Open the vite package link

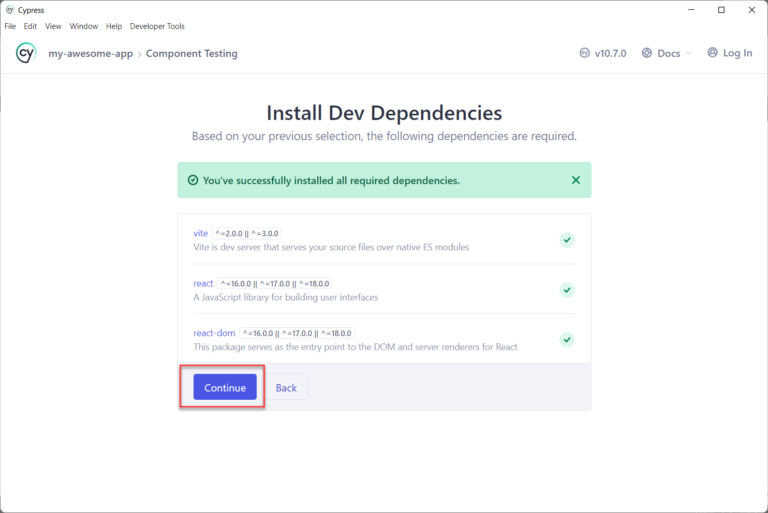(x=200, y=233)
